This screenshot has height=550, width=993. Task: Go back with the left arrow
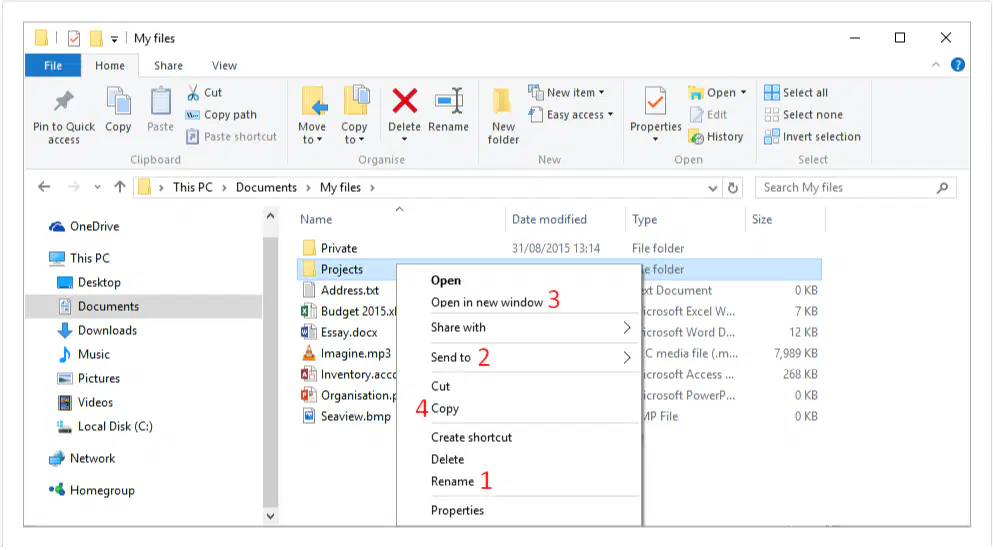tap(44, 187)
